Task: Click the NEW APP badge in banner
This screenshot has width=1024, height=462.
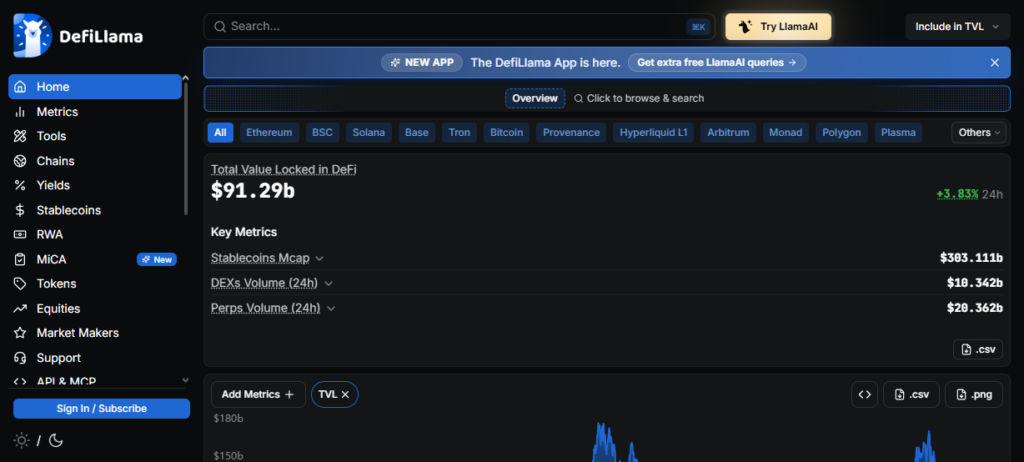Action: [422, 63]
